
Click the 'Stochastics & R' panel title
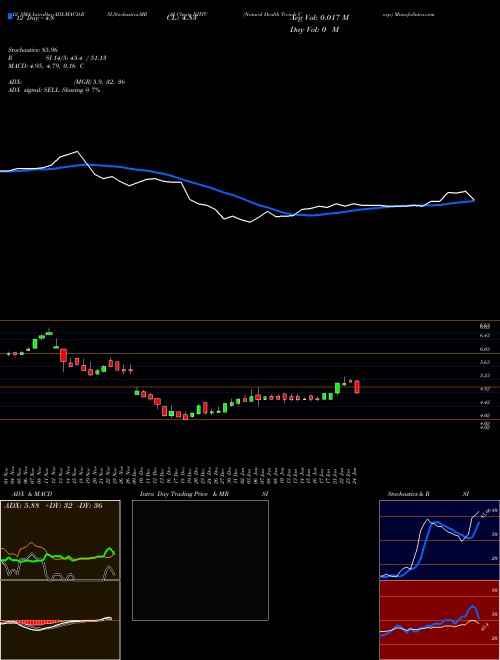point(409,494)
